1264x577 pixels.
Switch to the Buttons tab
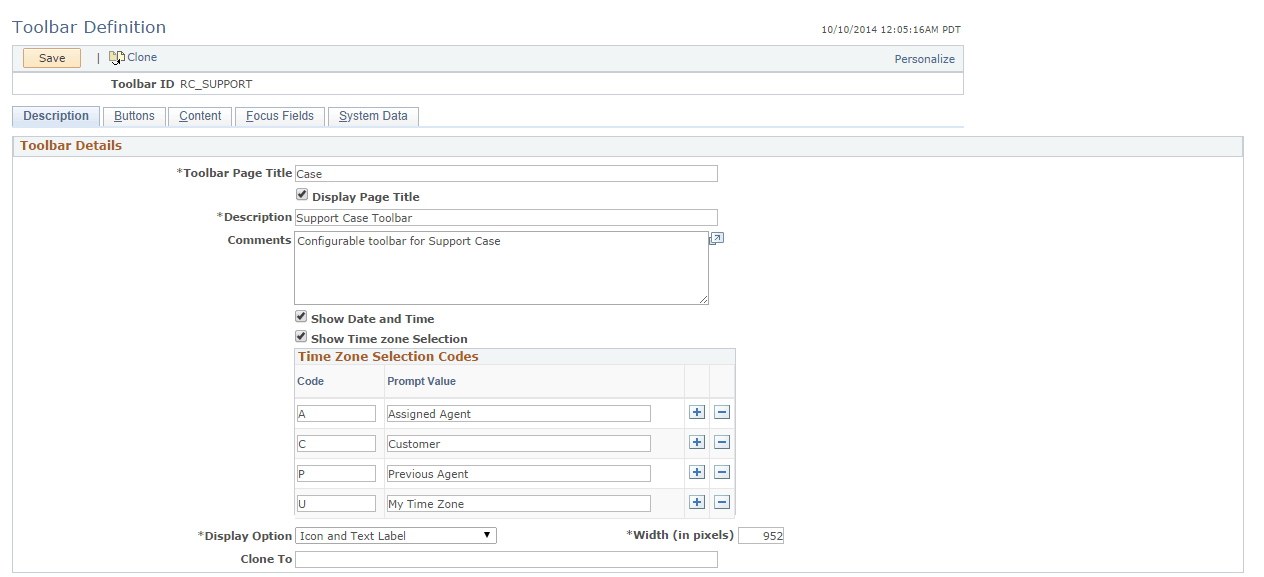click(134, 116)
